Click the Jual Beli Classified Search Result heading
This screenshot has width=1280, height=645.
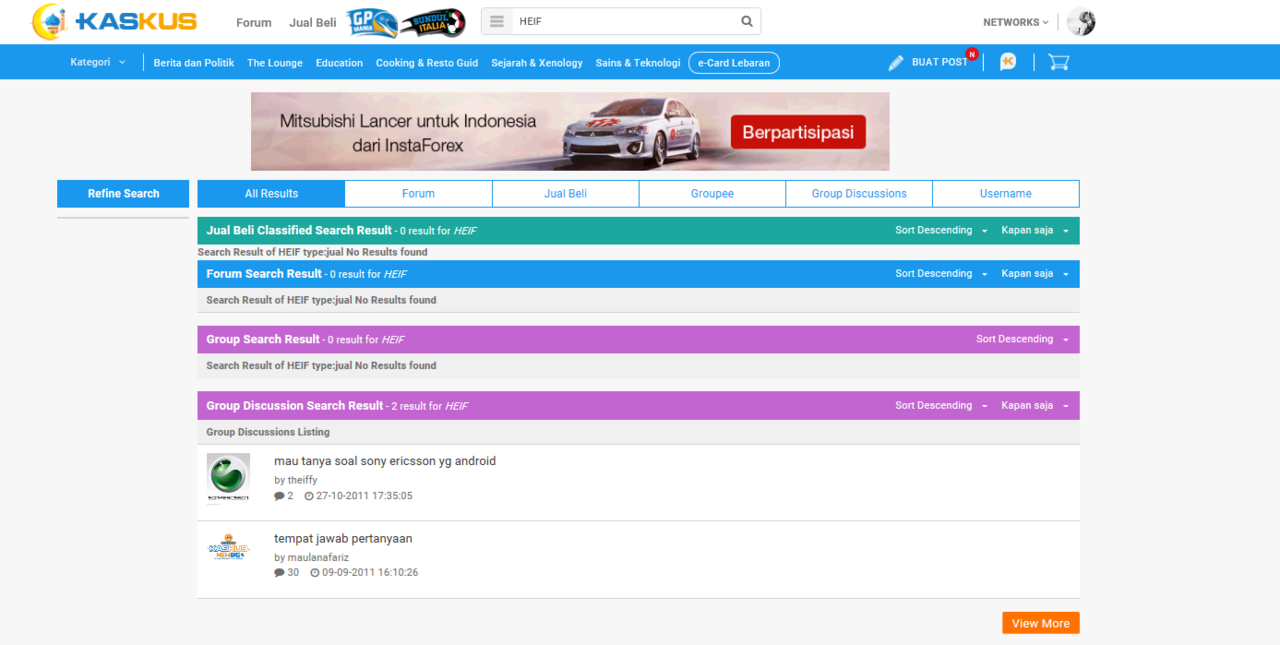click(x=299, y=230)
